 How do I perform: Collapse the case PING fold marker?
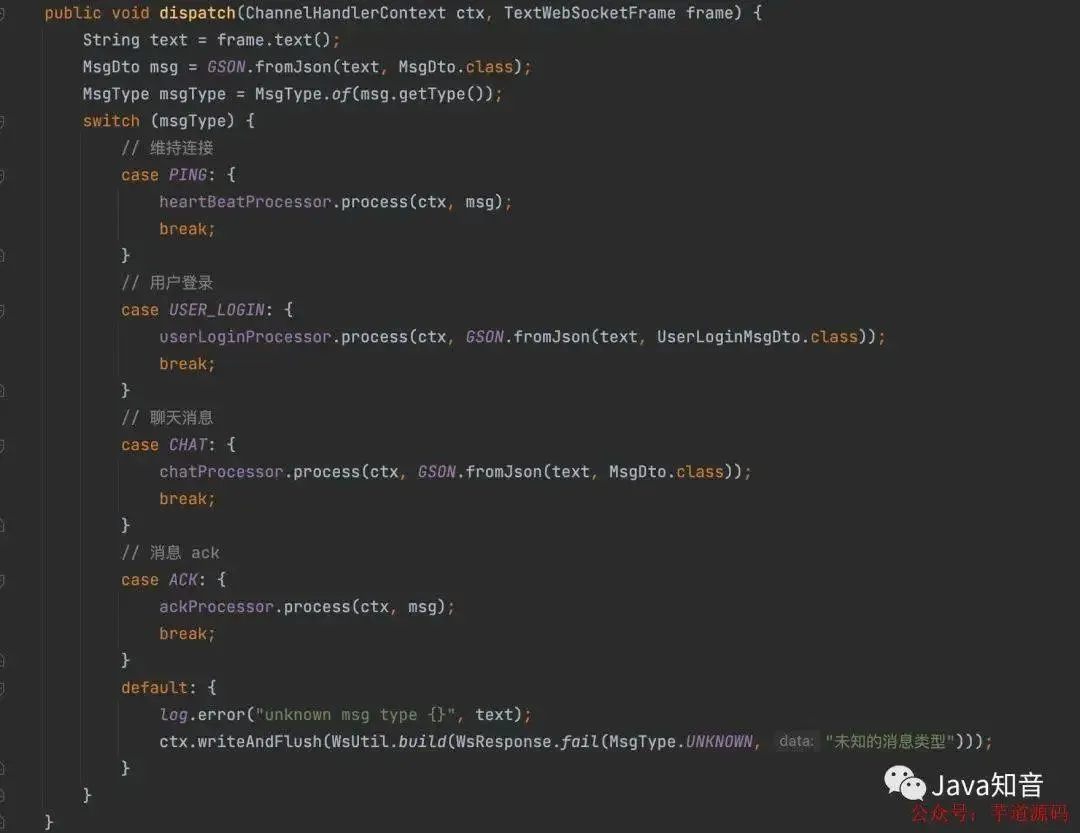(2, 176)
